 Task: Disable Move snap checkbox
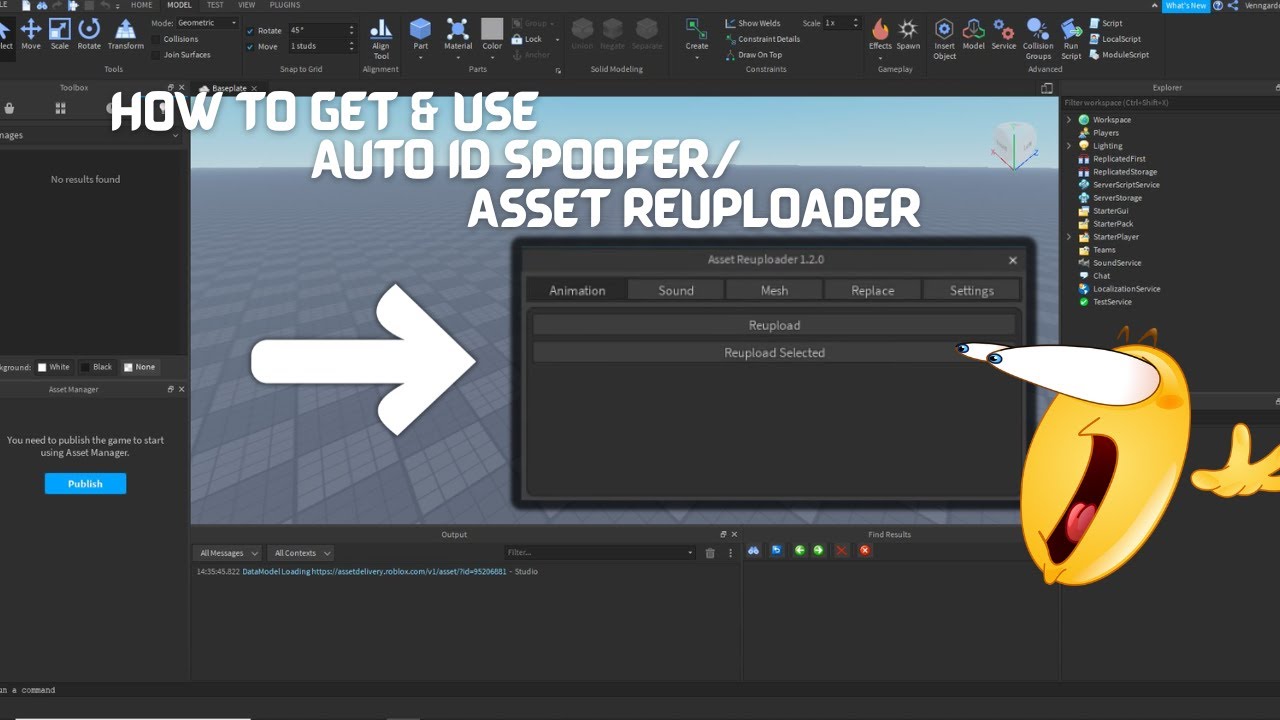click(x=250, y=47)
